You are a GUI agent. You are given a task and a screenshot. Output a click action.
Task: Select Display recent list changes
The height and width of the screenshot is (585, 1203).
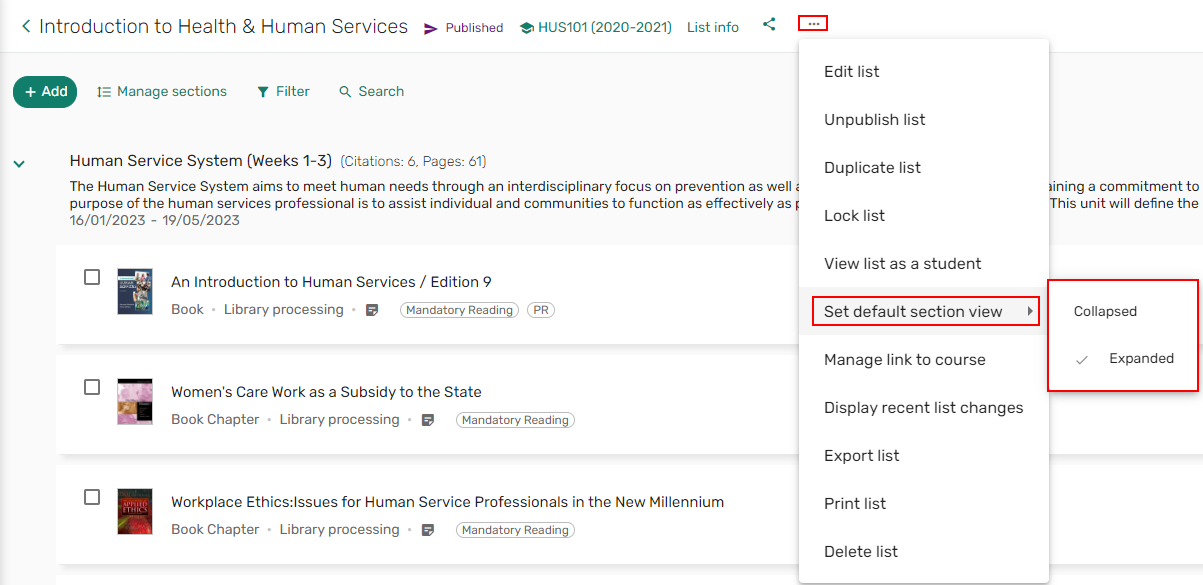coord(924,408)
